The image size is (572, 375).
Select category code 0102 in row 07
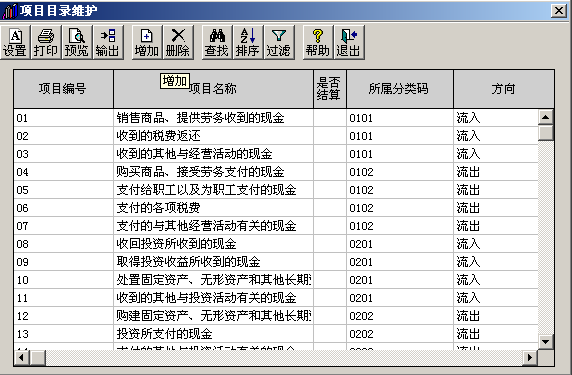(400, 226)
